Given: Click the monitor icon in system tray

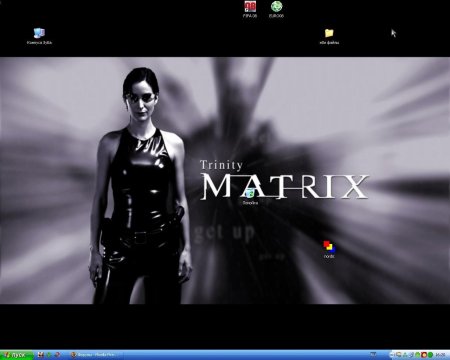Looking at the screenshot, I should 399,355.
